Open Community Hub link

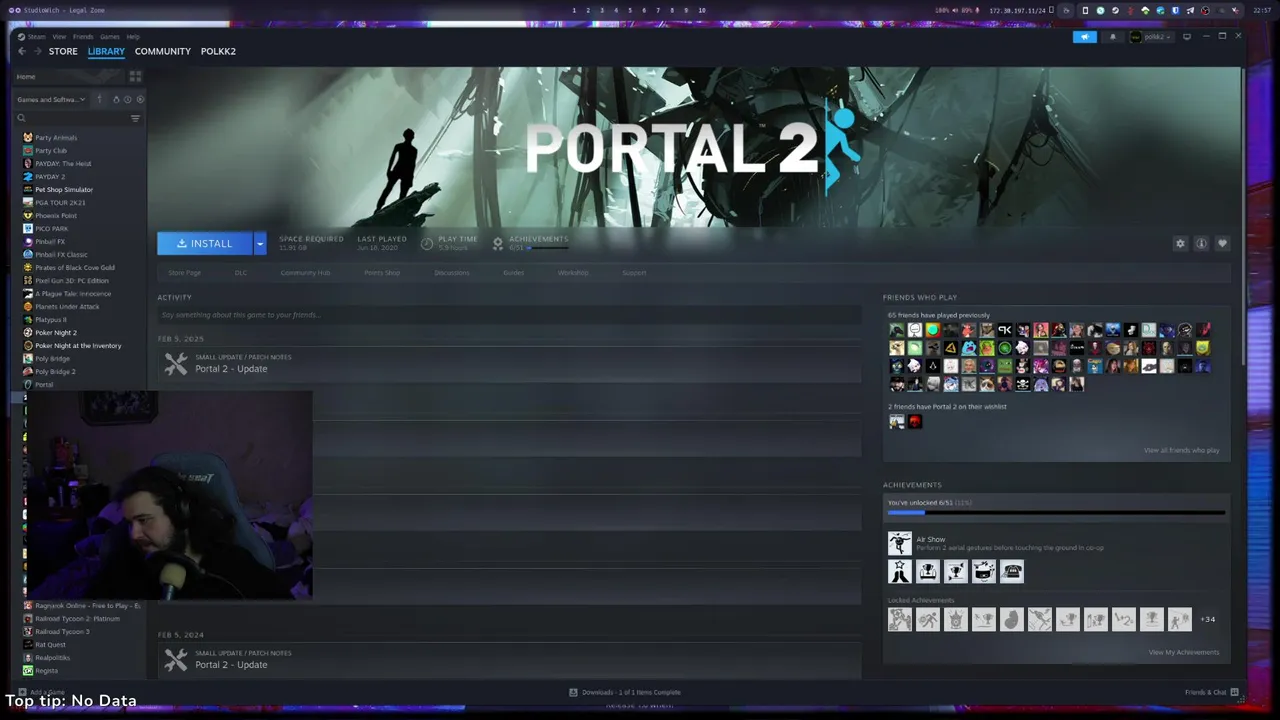pos(305,273)
